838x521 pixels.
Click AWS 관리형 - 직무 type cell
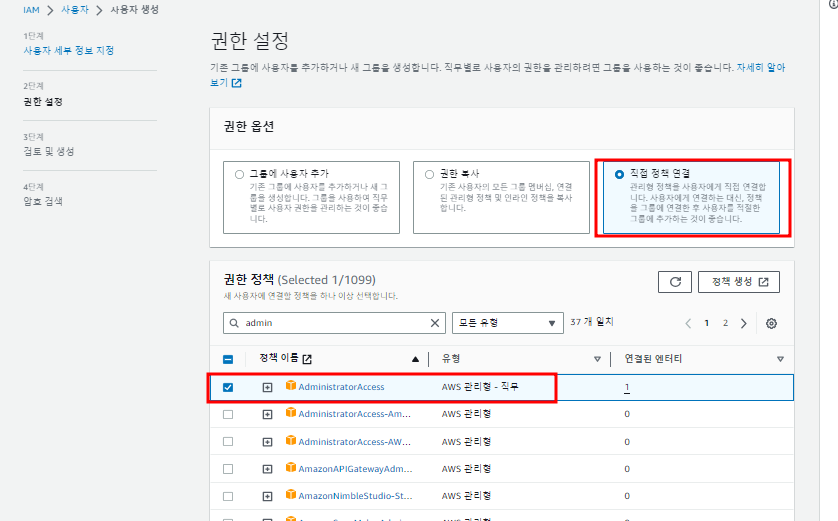tap(480, 386)
